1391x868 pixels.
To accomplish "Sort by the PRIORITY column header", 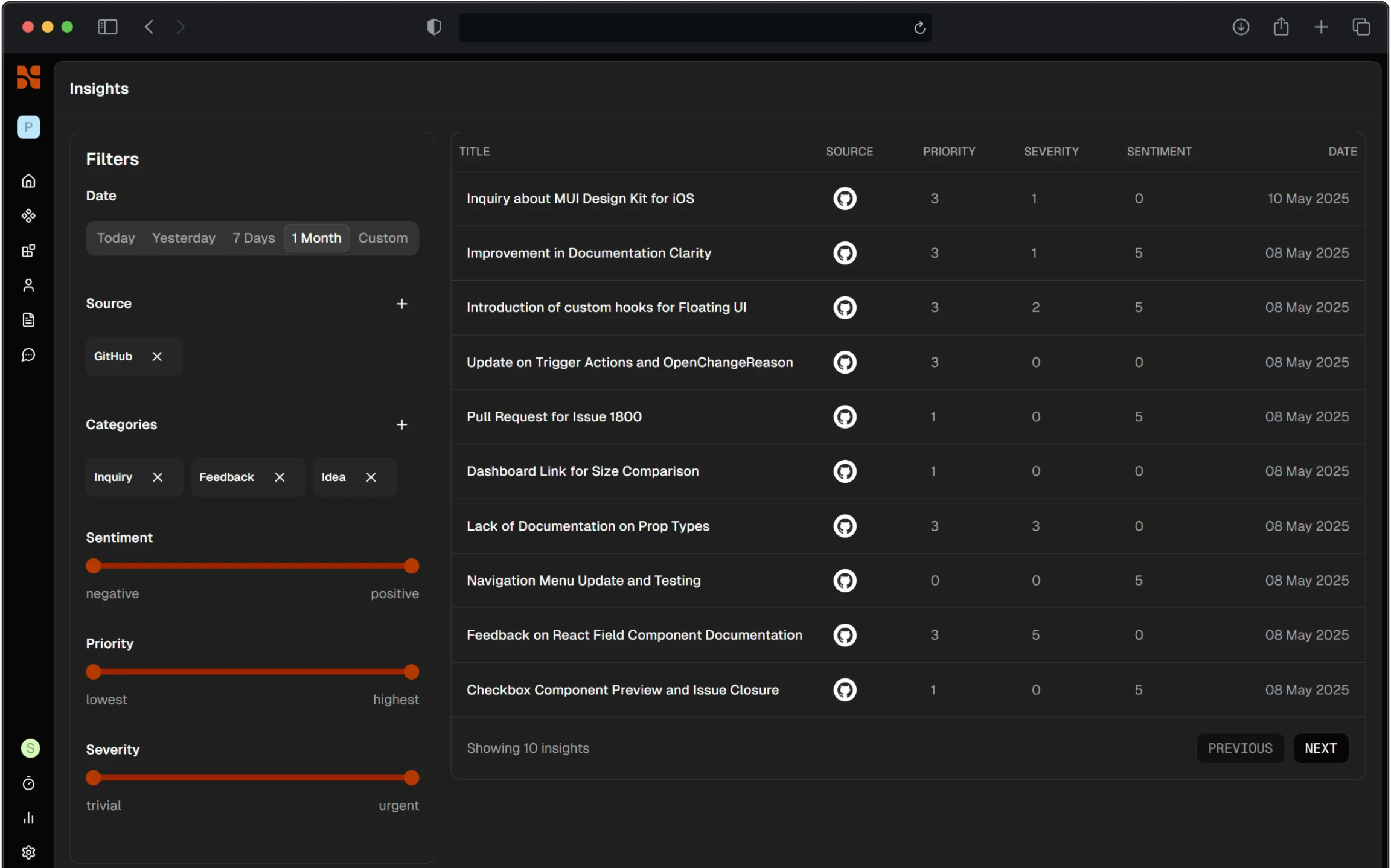I will click(948, 152).
